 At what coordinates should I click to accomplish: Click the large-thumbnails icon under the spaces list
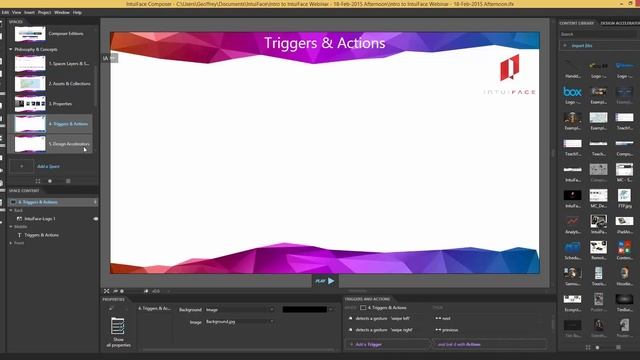pyautogui.click(x=68, y=181)
